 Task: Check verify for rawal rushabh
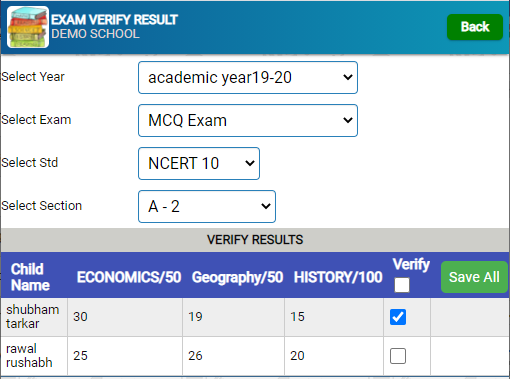pos(398,356)
